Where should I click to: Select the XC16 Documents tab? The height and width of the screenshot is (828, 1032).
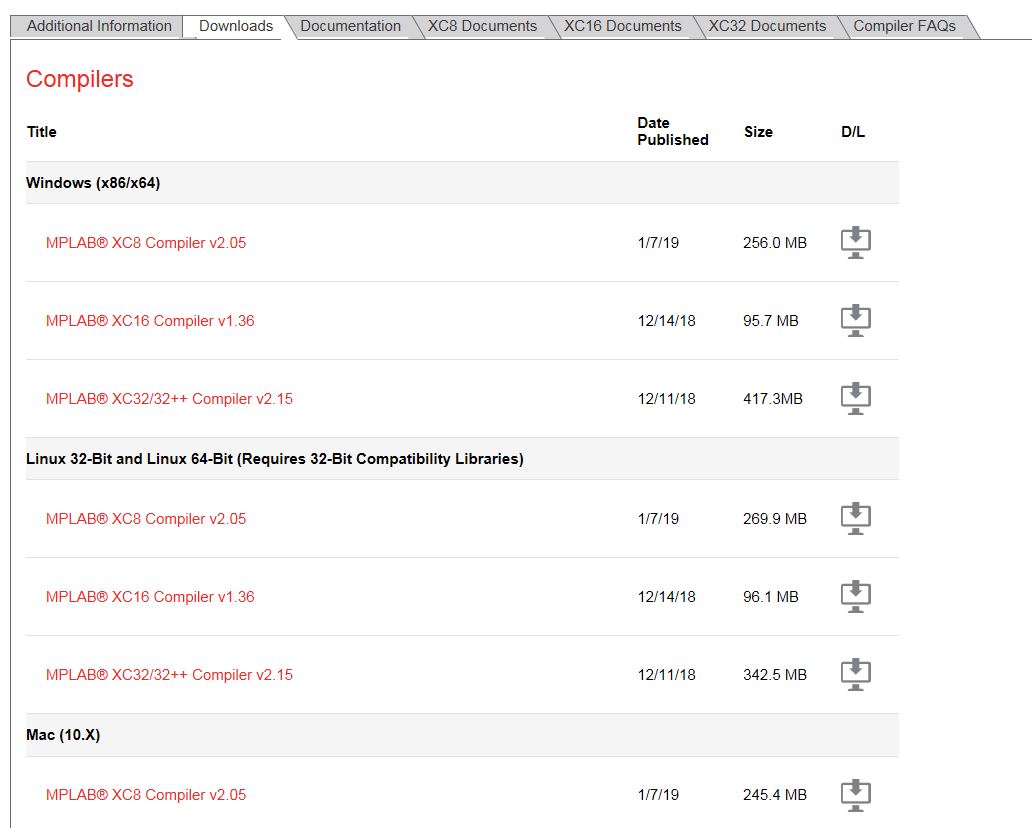point(623,26)
